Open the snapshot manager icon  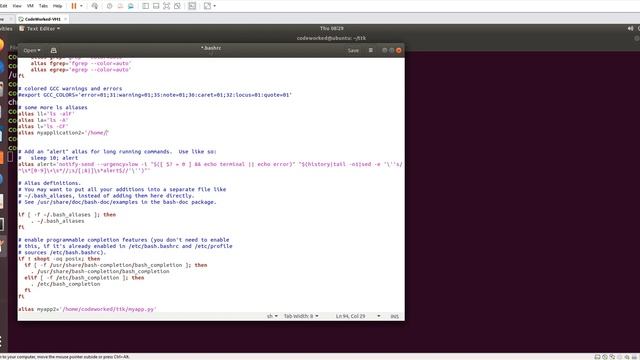coord(131,6)
